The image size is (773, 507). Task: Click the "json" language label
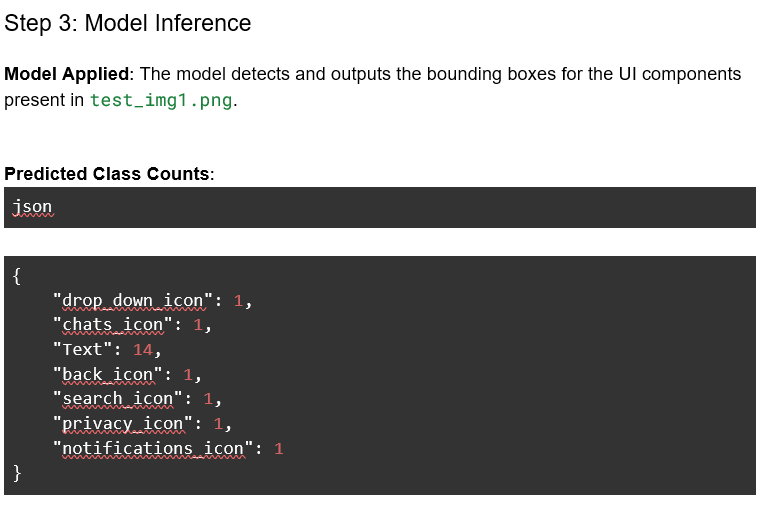tap(32, 207)
